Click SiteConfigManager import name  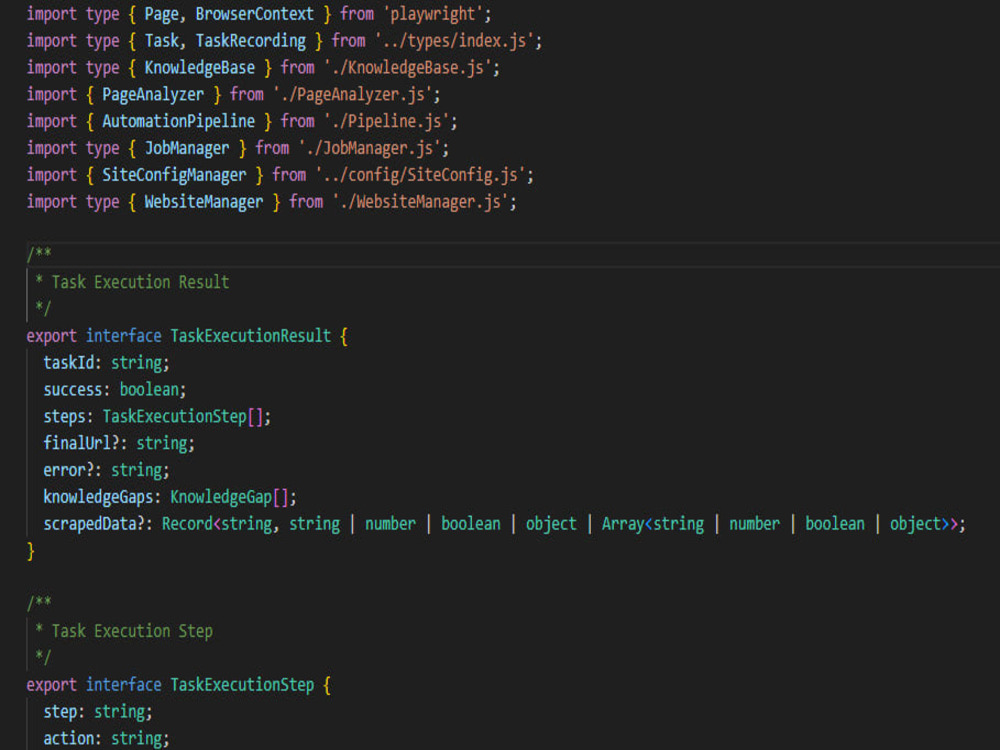[x=174, y=175]
